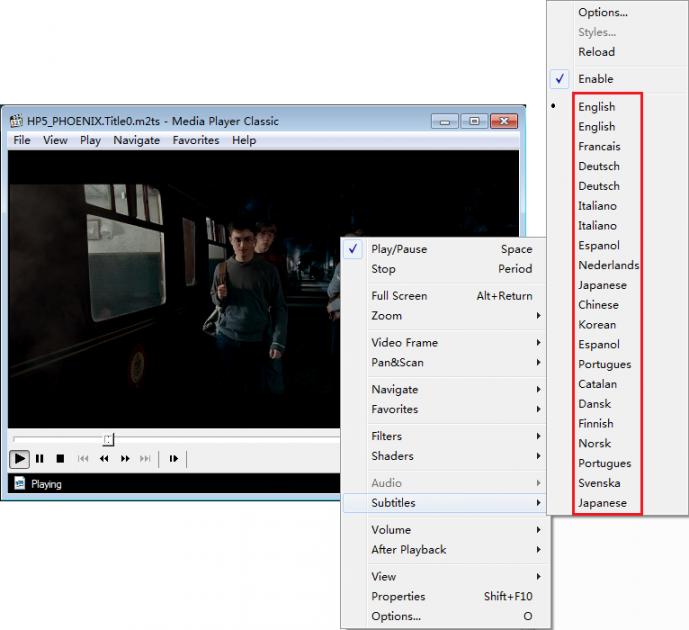This screenshot has height=630, width=689.
Task: Expand the Shaders submenu
Action: [444, 456]
